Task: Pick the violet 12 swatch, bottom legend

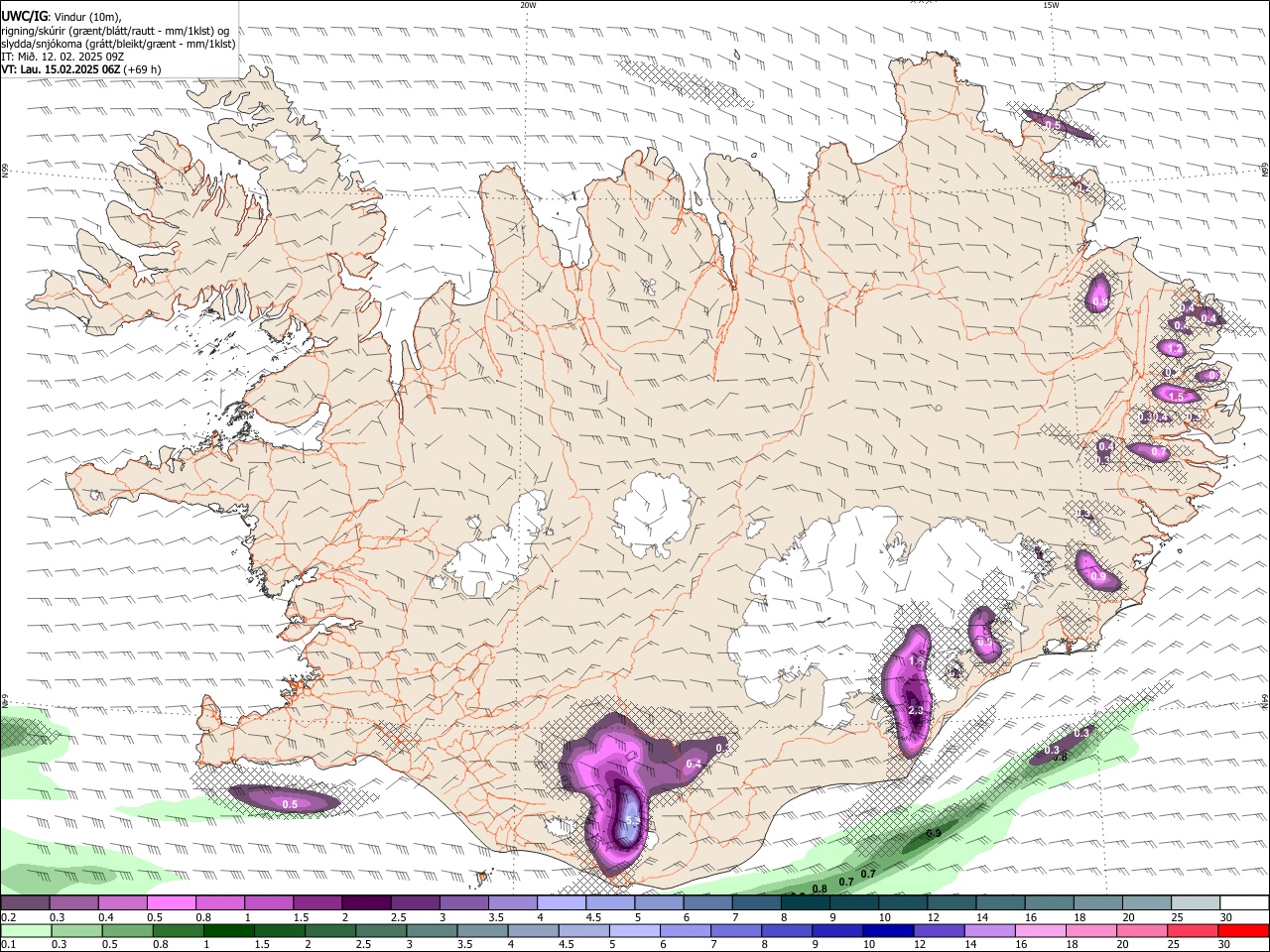Action: click(x=939, y=930)
